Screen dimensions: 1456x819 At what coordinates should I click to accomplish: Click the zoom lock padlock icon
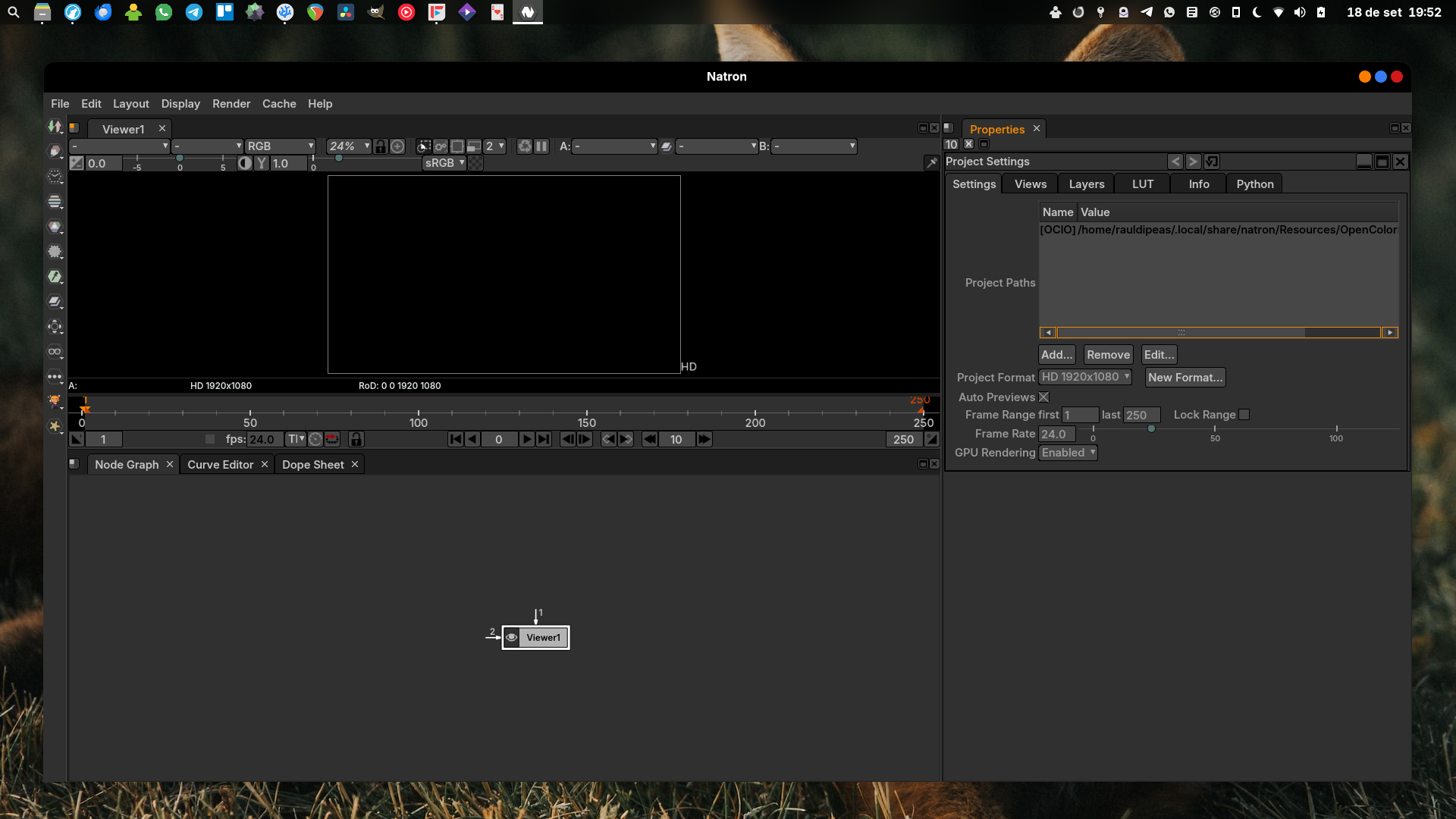381,146
